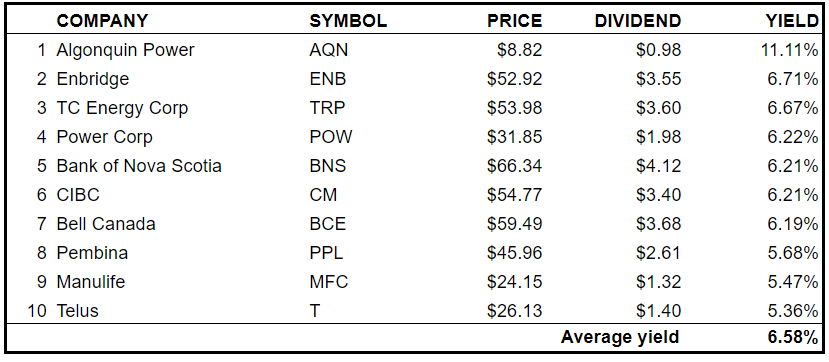Select the ENB symbol cell
Viewport: 829px width, 362px height.
click(x=327, y=79)
